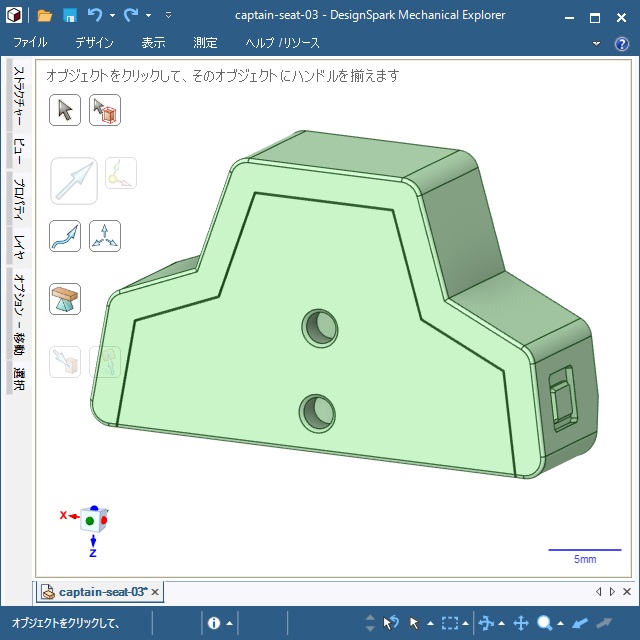Click the status bar up/down stepper arrows
Screen dimensions: 640x640
[370, 623]
